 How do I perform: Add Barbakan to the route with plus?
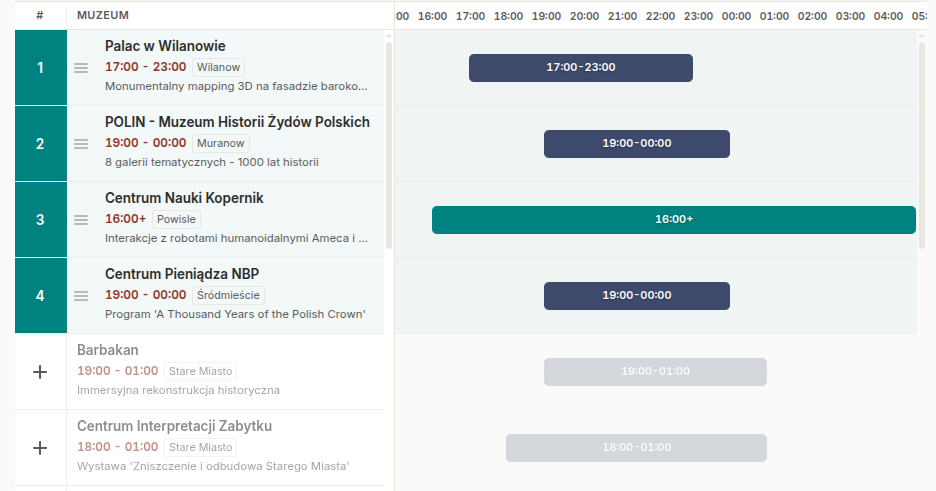(x=40, y=372)
